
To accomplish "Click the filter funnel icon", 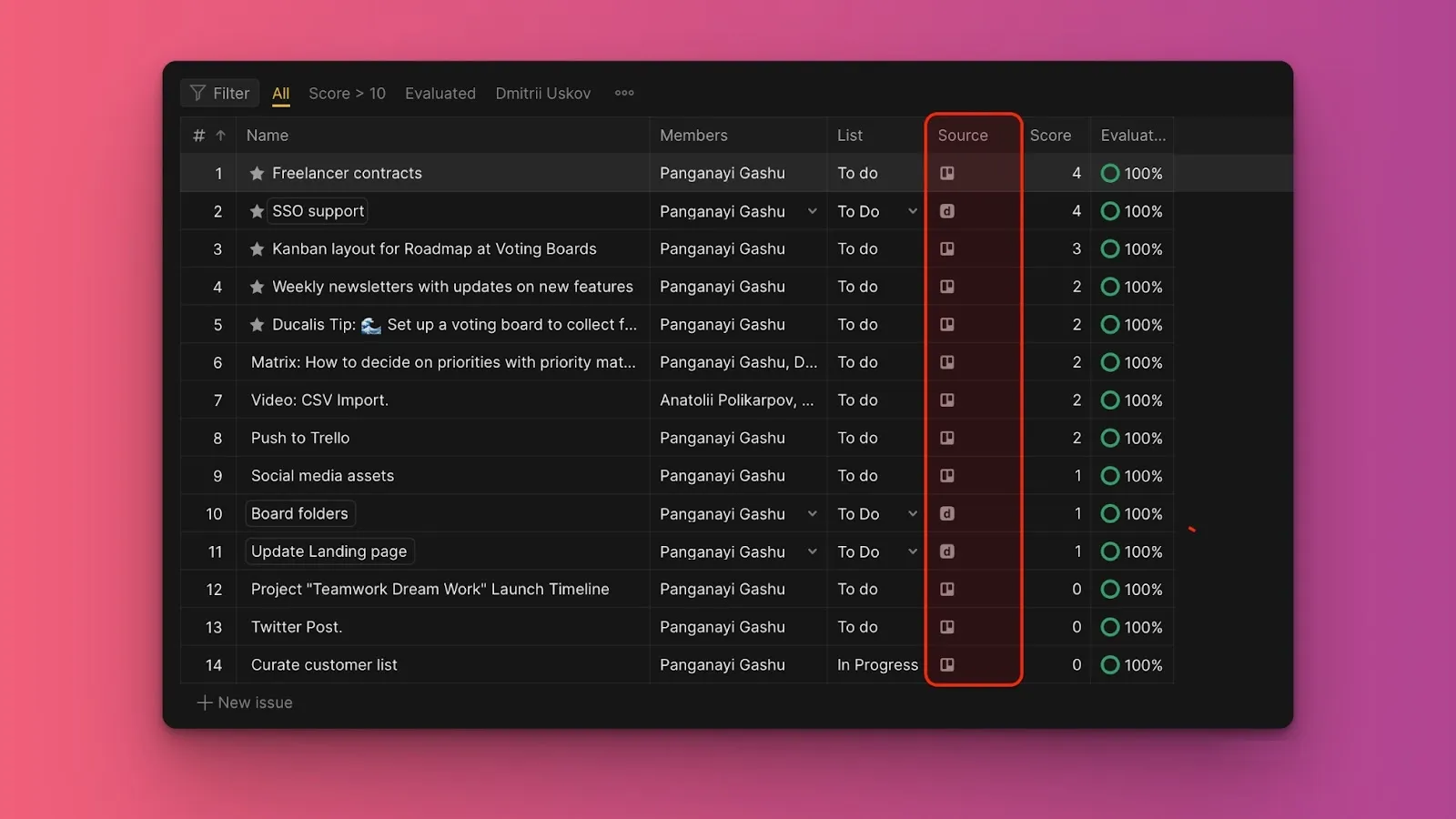I will coord(197,93).
